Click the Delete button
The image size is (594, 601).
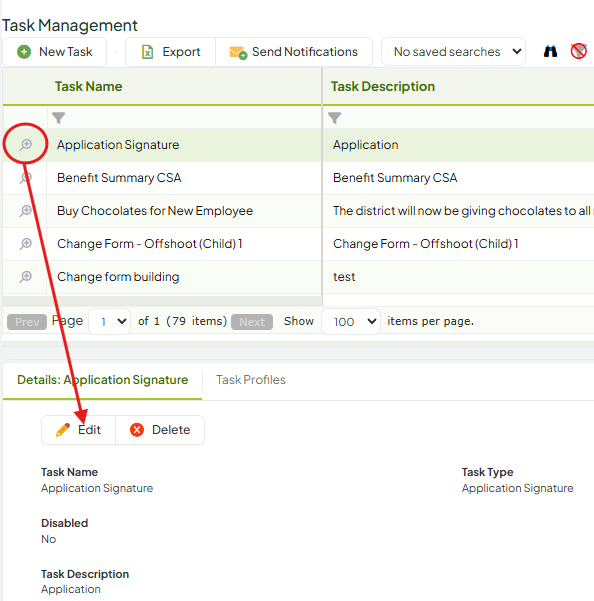tap(160, 430)
